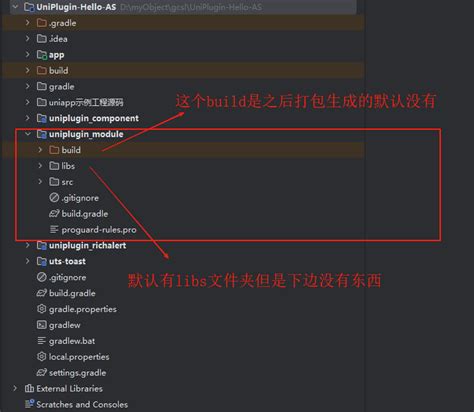Click the gradle.properties gear icon
Screen dimensions: 474x412
[41, 309]
